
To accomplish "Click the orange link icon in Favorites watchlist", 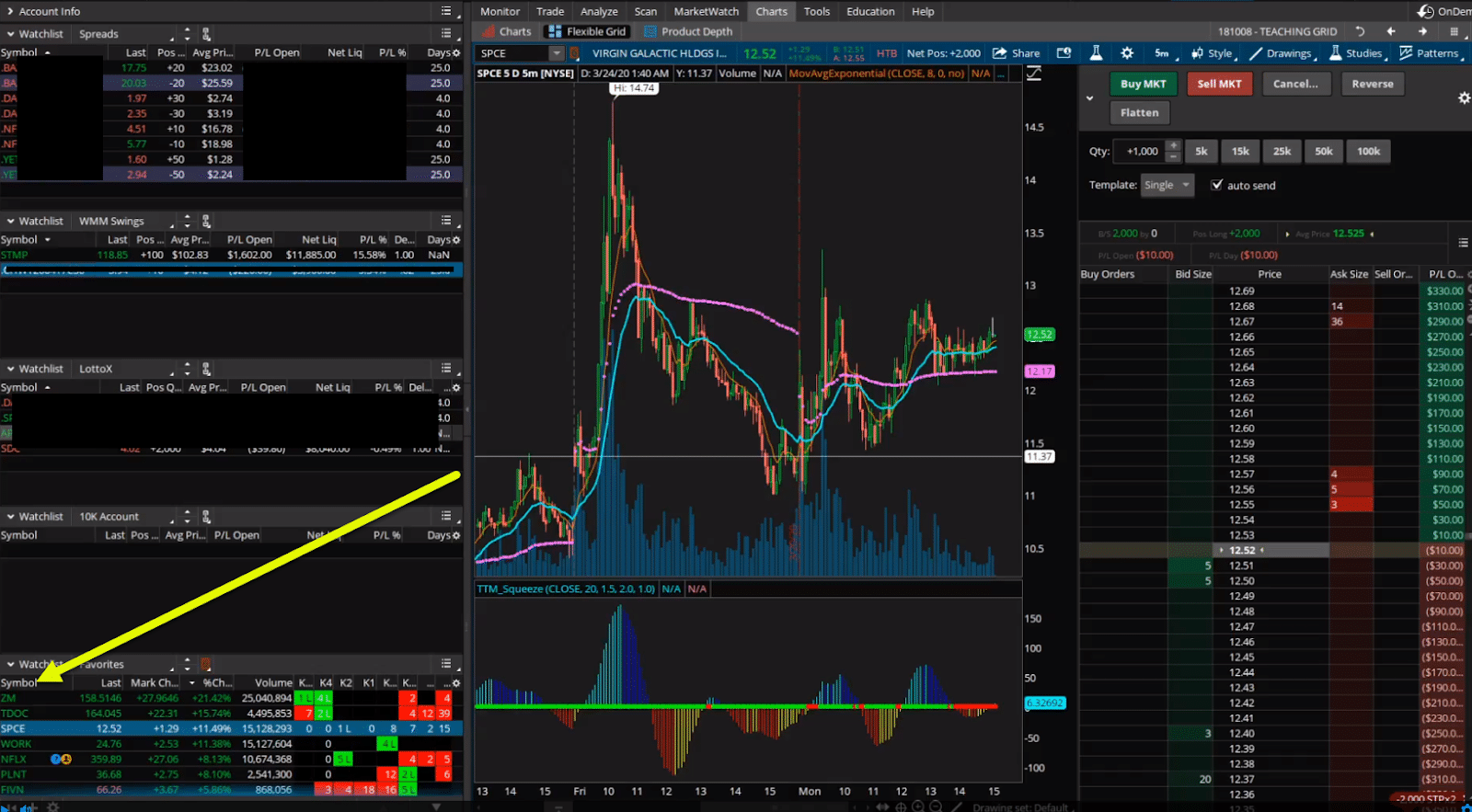I will [x=206, y=664].
